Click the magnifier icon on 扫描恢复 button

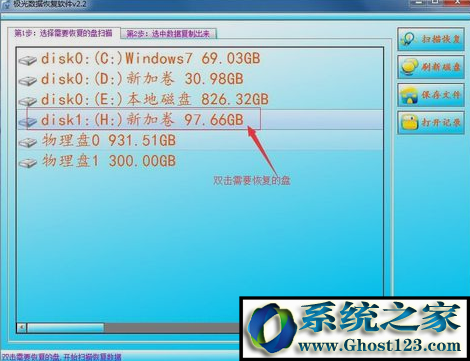pyautogui.click(x=409, y=39)
